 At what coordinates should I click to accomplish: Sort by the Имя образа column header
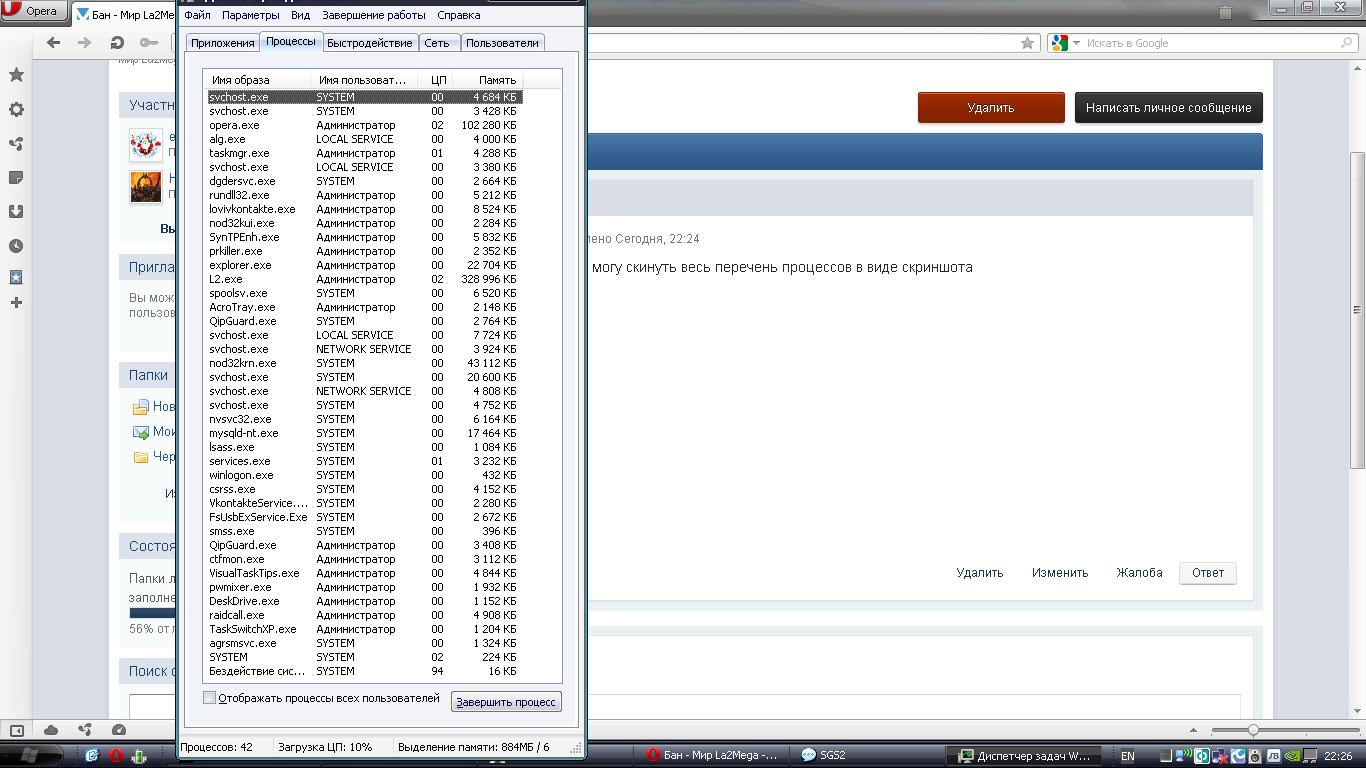click(x=256, y=80)
